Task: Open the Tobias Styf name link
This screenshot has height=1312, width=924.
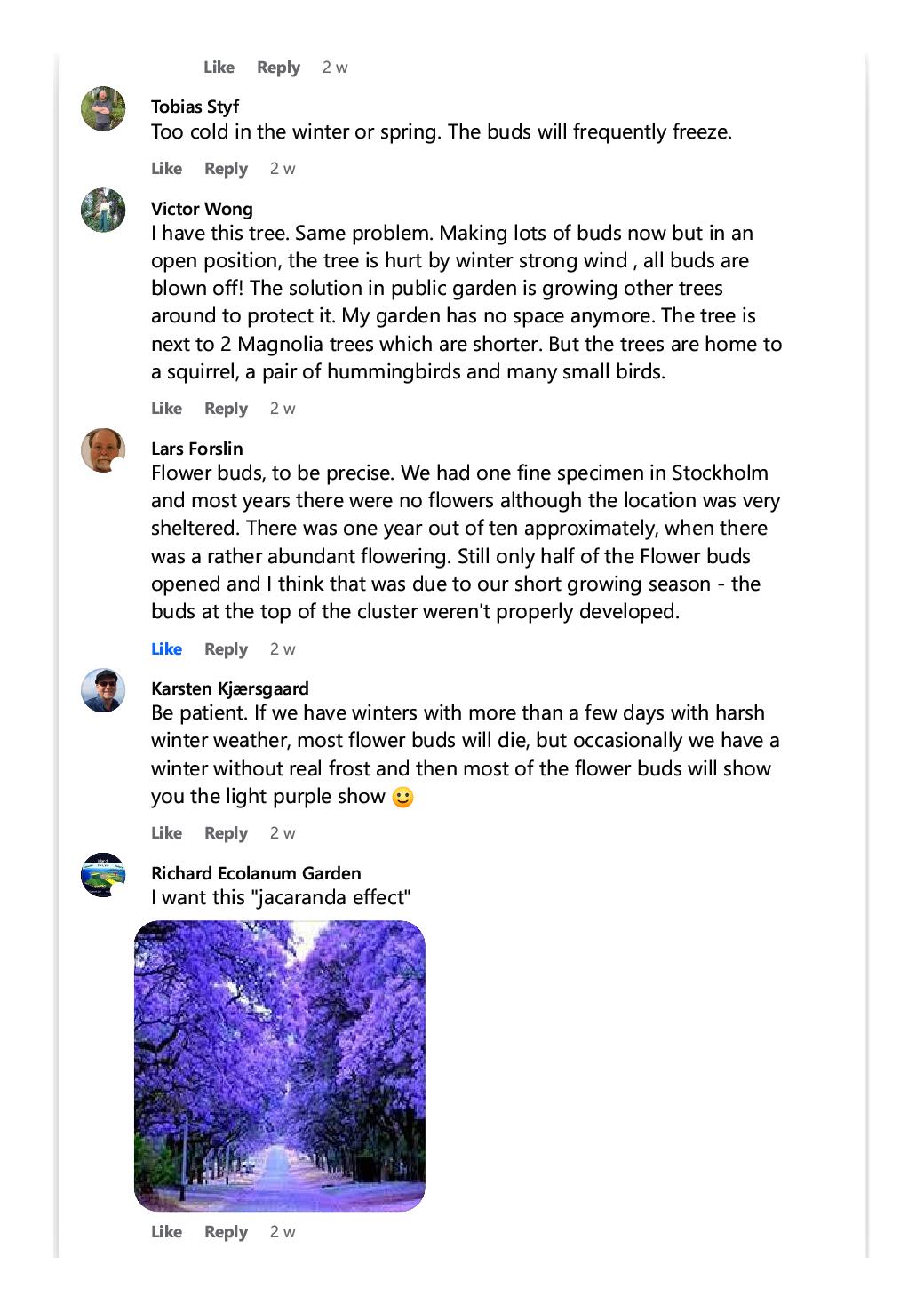Action: (195, 107)
